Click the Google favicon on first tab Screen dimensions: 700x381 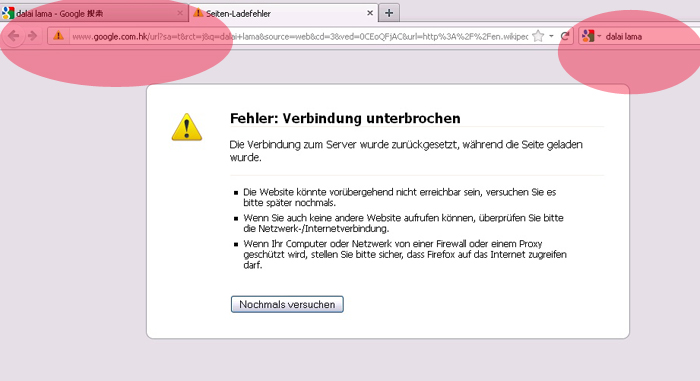8,13
